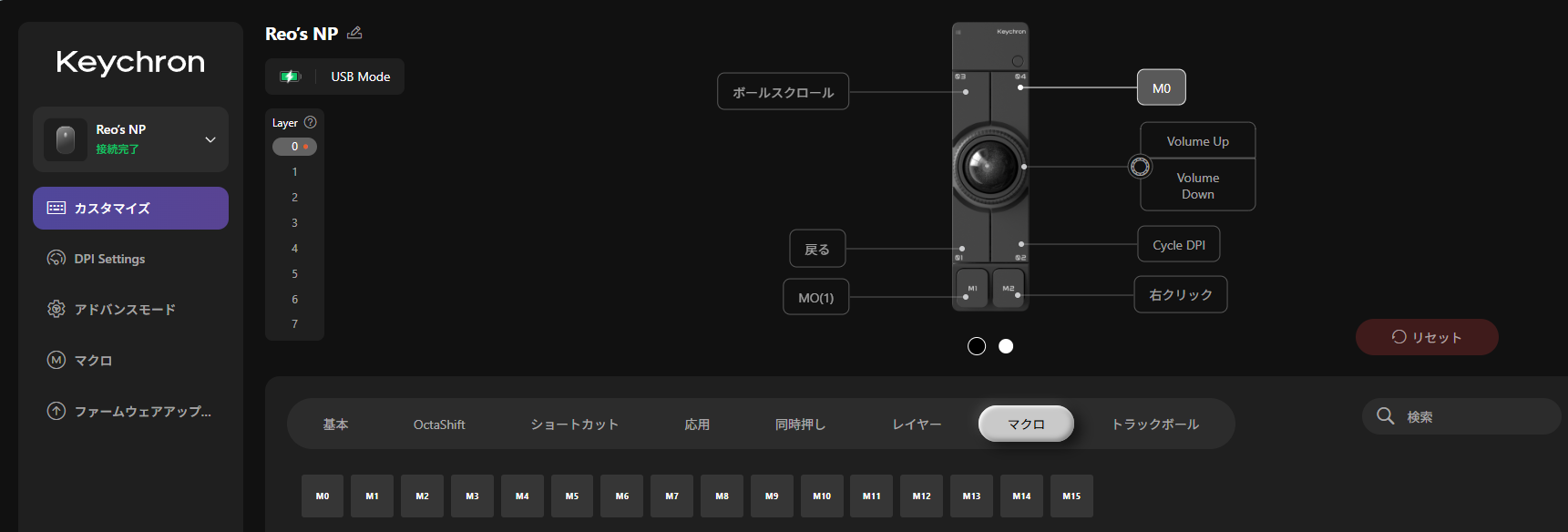Image resolution: width=1568 pixels, height=532 pixels.
Task: Click the battery charging icon
Action: pos(290,77)
